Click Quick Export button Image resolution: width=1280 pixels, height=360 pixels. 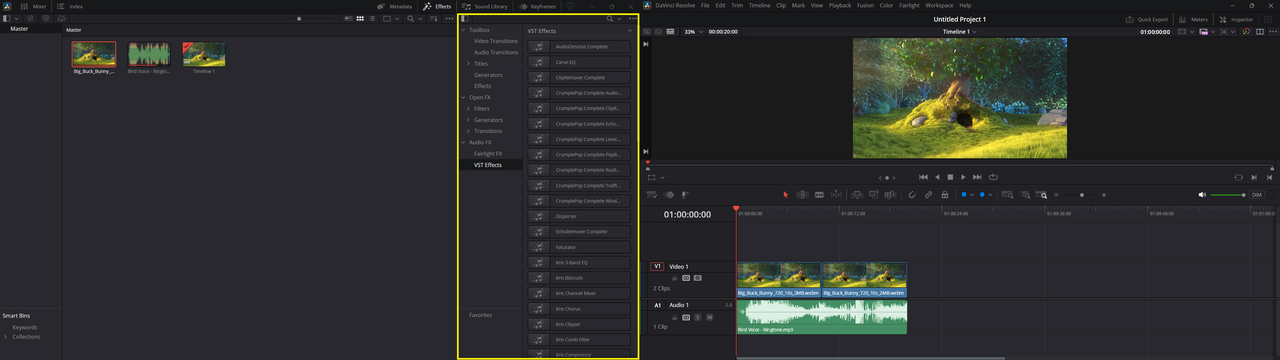(x=1146, y=19)
